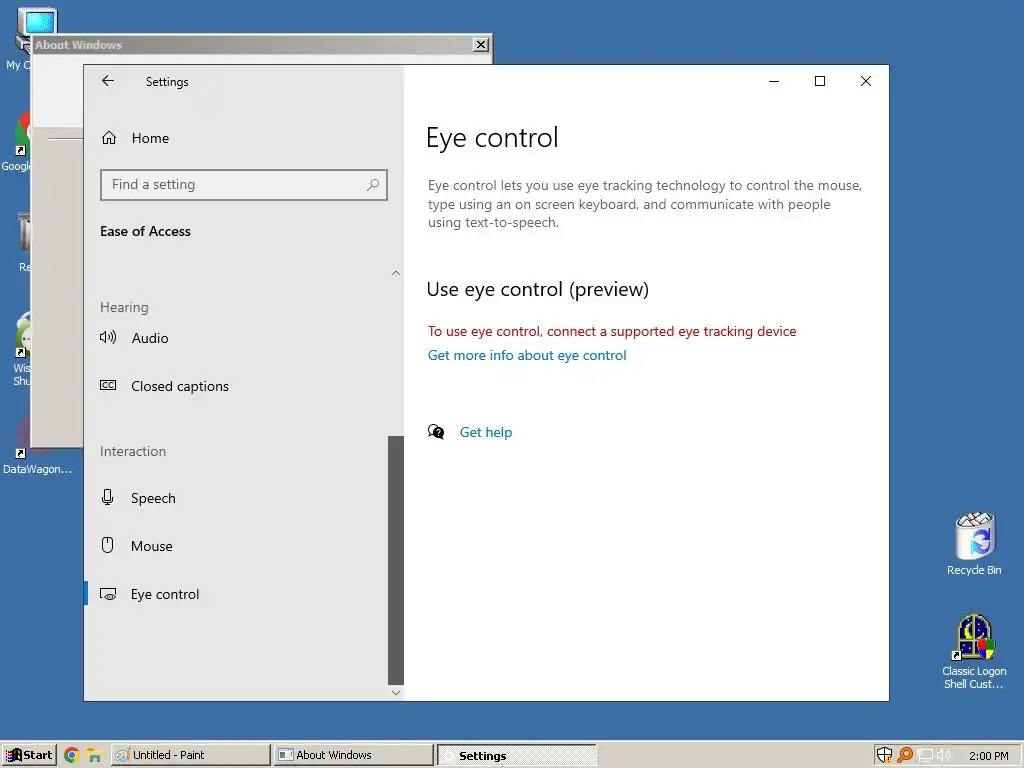Minimize the Settings window
The image size is (1024, 768).
[774, 81]
